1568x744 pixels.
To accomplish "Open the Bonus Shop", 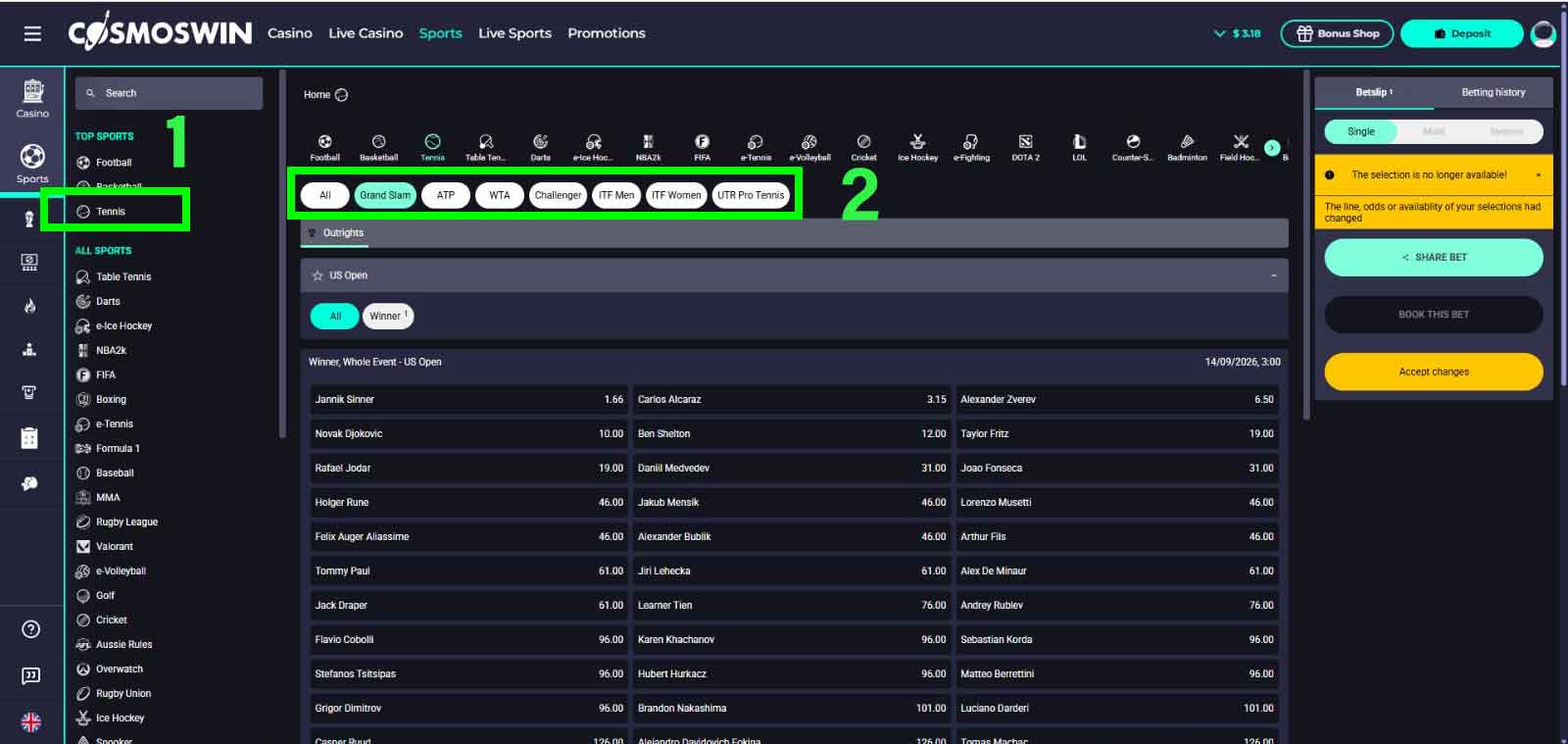I will click(1338, 33).
